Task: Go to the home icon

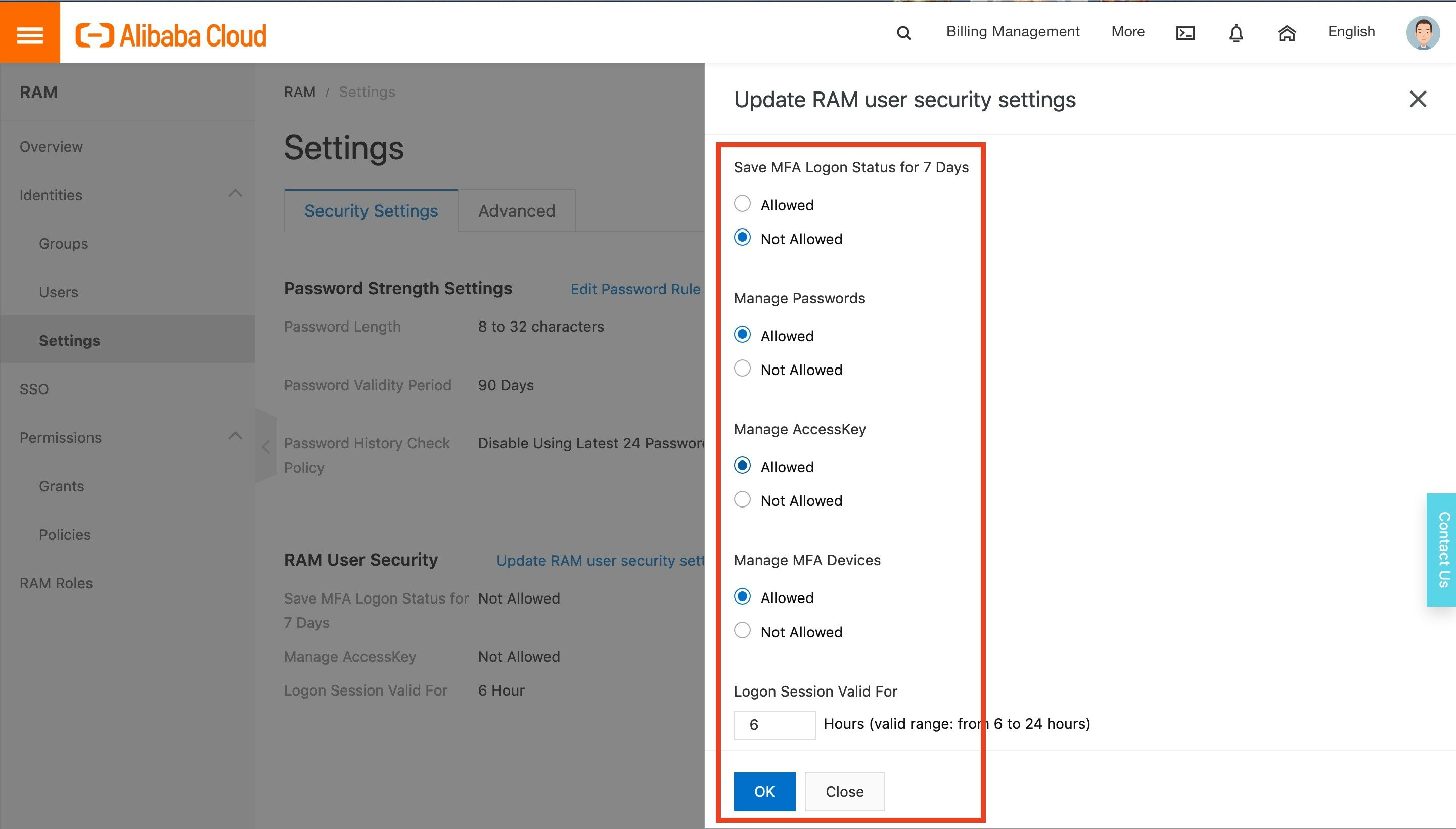Action: point(1286,33)
